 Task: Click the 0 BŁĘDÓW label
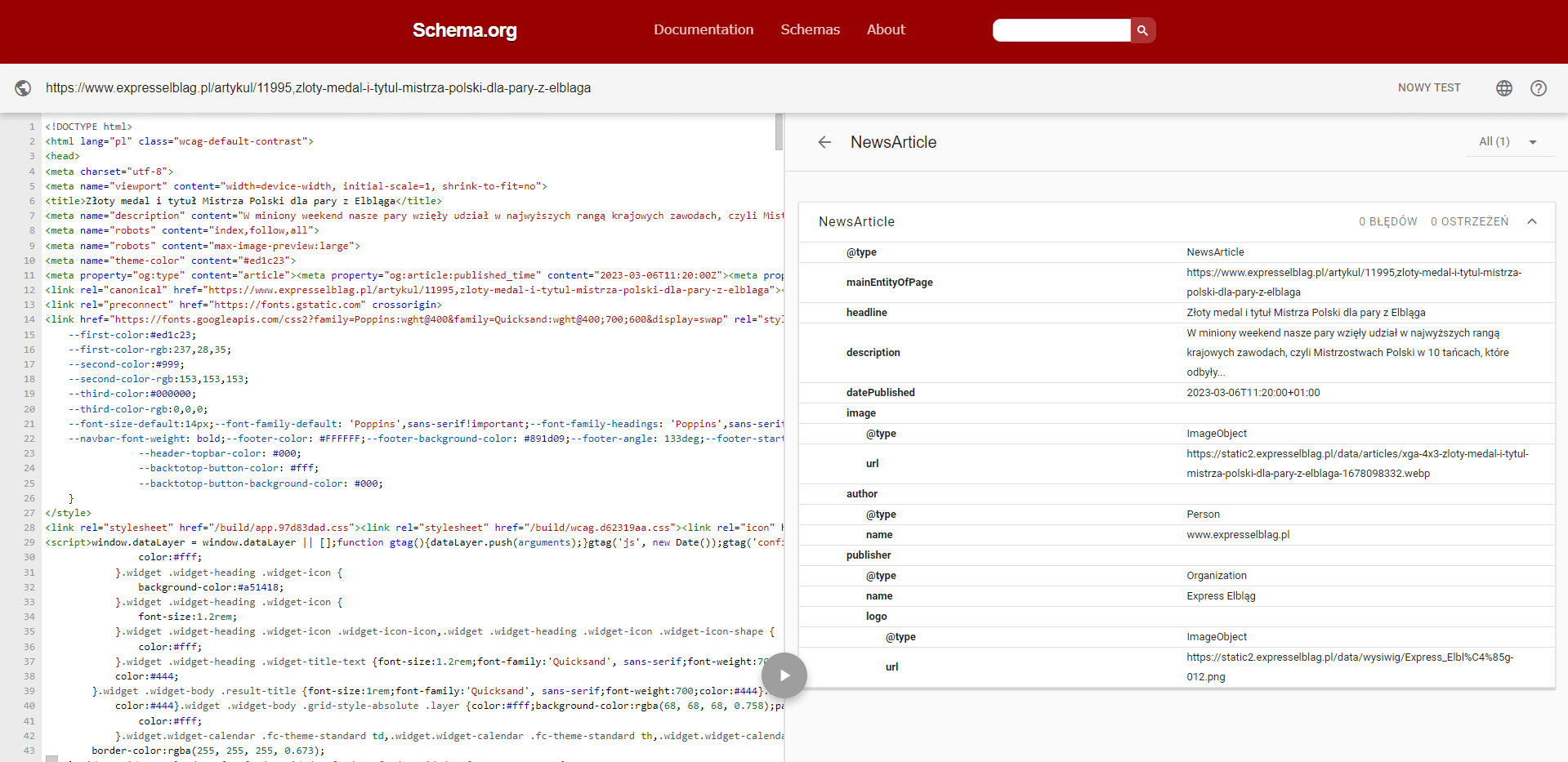click(1387, 221)
